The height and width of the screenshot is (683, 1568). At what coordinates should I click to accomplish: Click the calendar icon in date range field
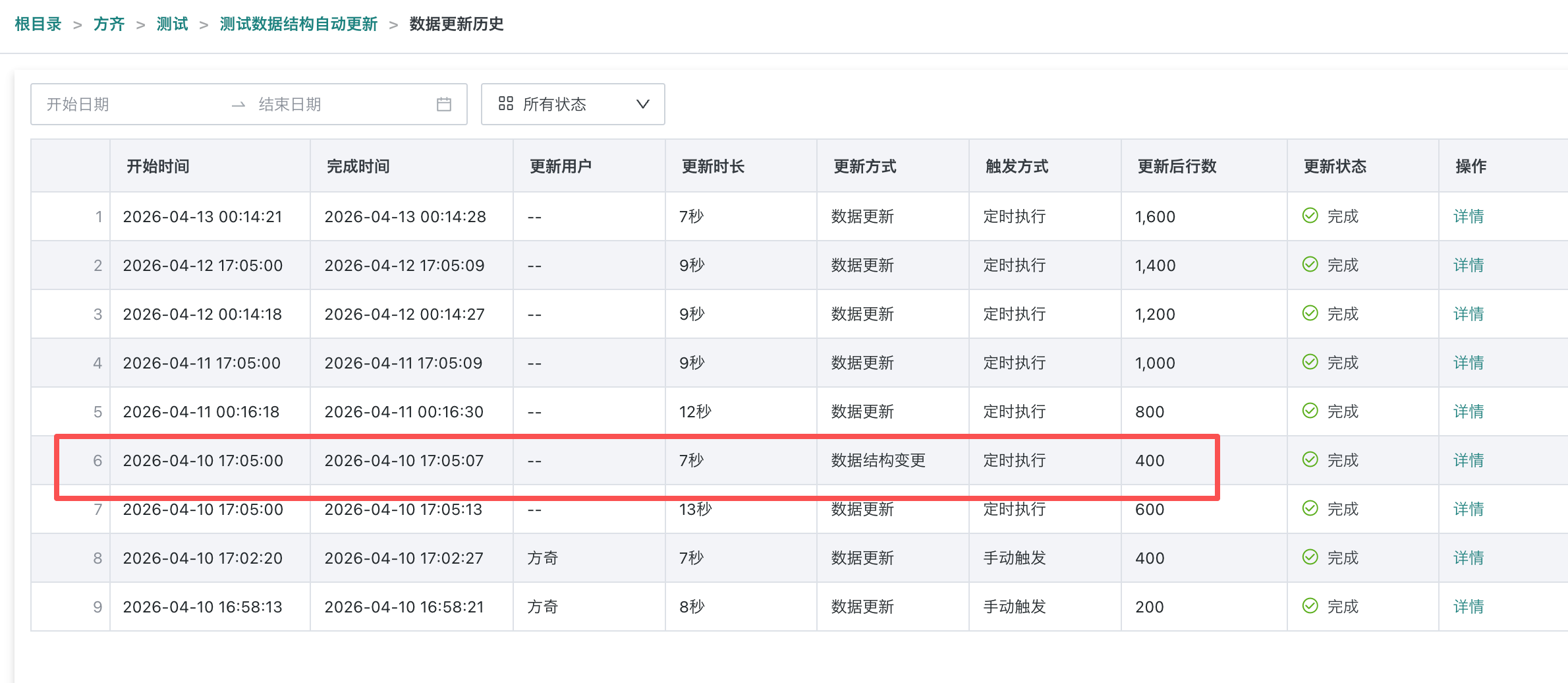(443, 104)
